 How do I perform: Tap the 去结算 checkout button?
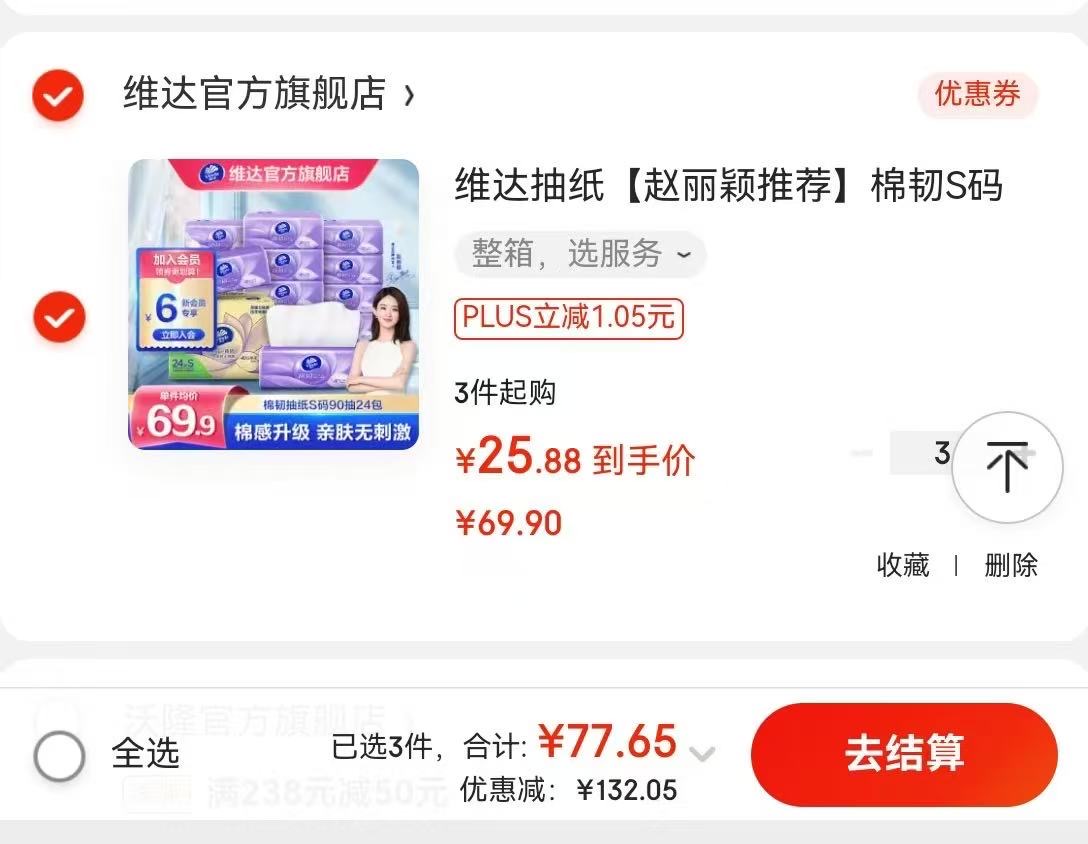click(x=904, y=754)
